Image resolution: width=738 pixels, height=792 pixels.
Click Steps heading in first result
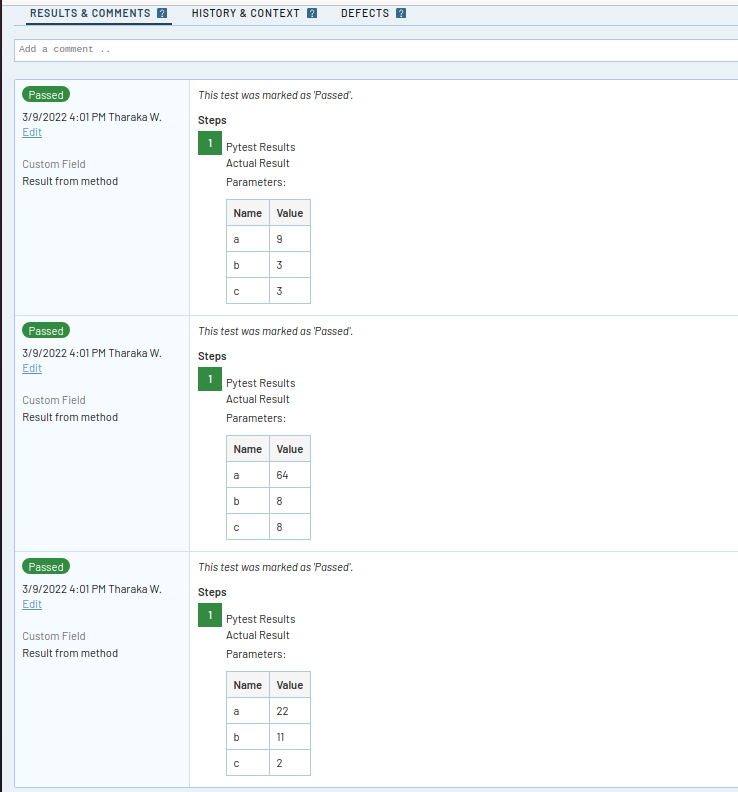[x=212, y=120]
